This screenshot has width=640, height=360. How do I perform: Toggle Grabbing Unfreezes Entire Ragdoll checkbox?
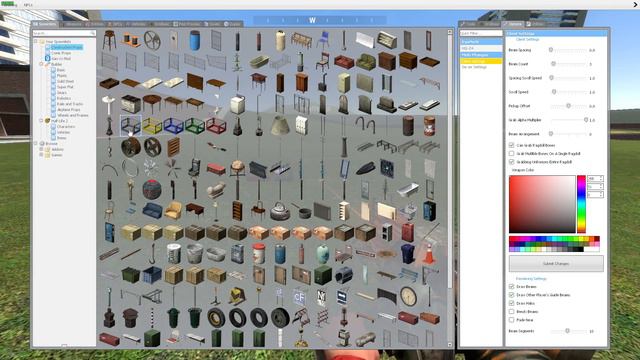click(511, 162)
